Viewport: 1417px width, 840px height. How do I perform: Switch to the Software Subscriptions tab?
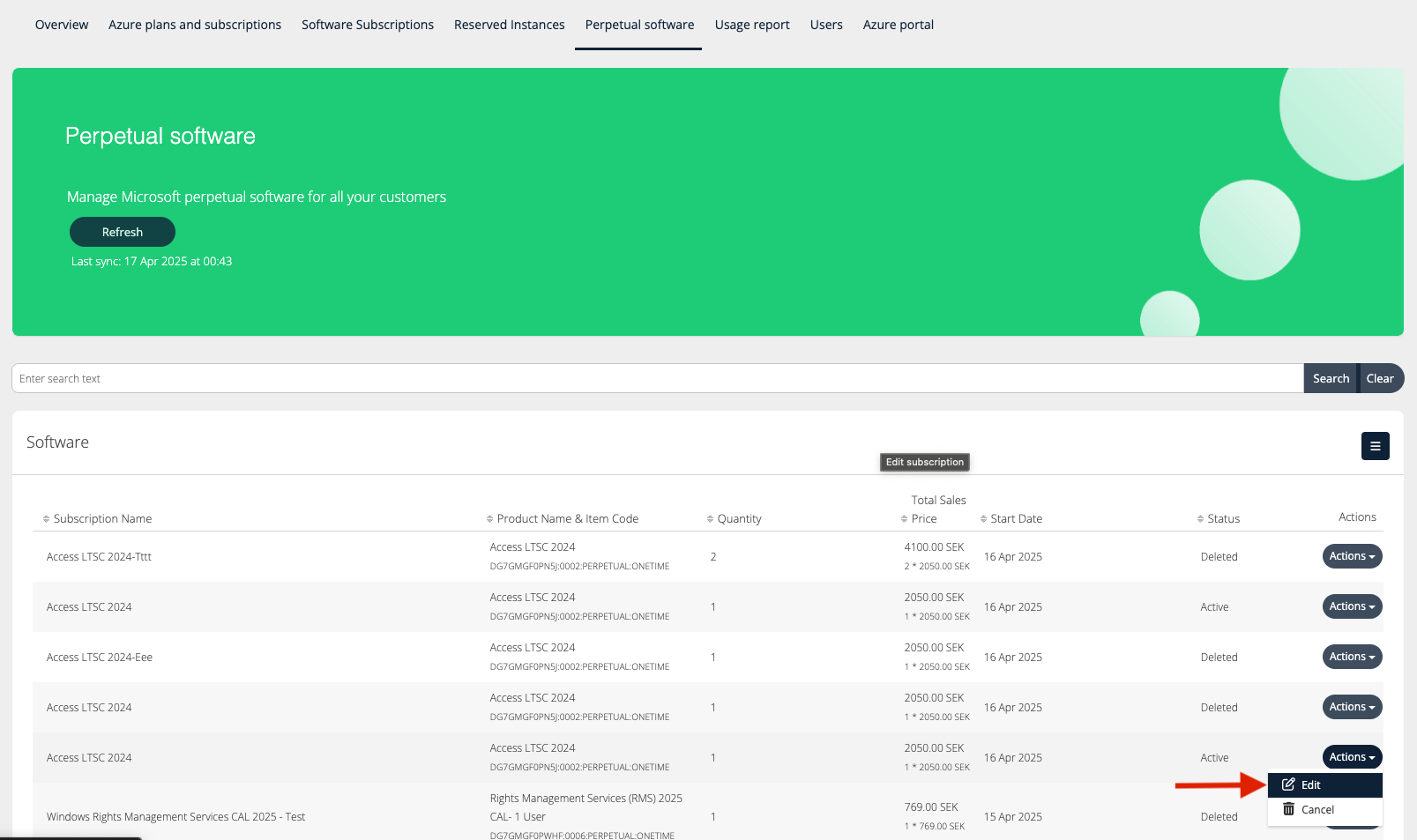[x=367, y=25]
